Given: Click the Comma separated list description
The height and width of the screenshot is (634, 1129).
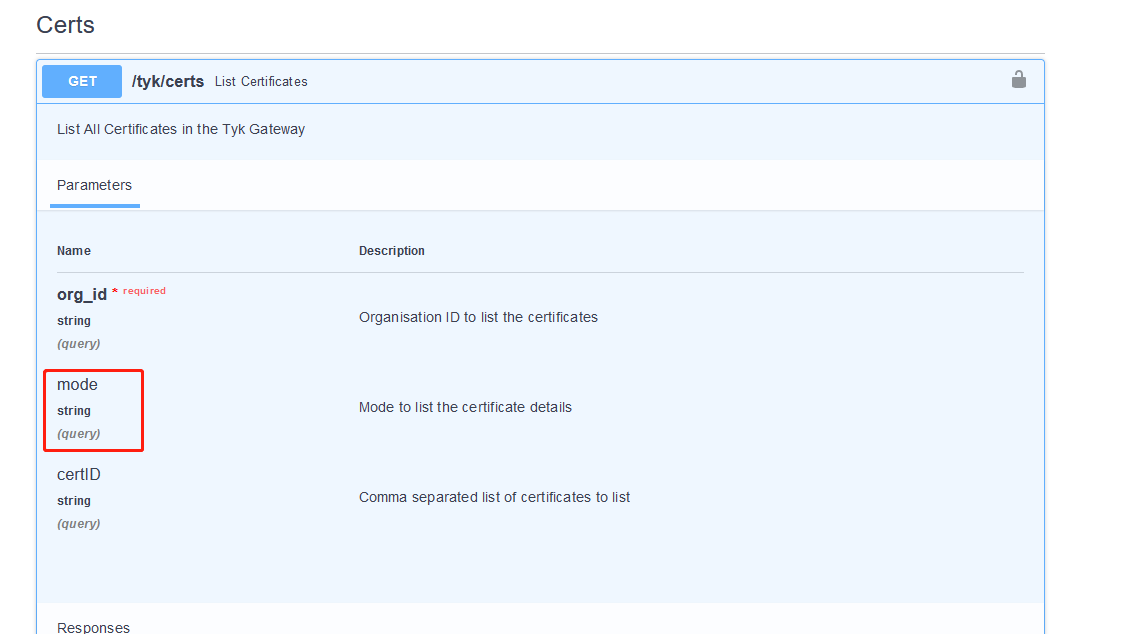Looking at the screenshot, I should pyautogui.click(x=495, y=497).
